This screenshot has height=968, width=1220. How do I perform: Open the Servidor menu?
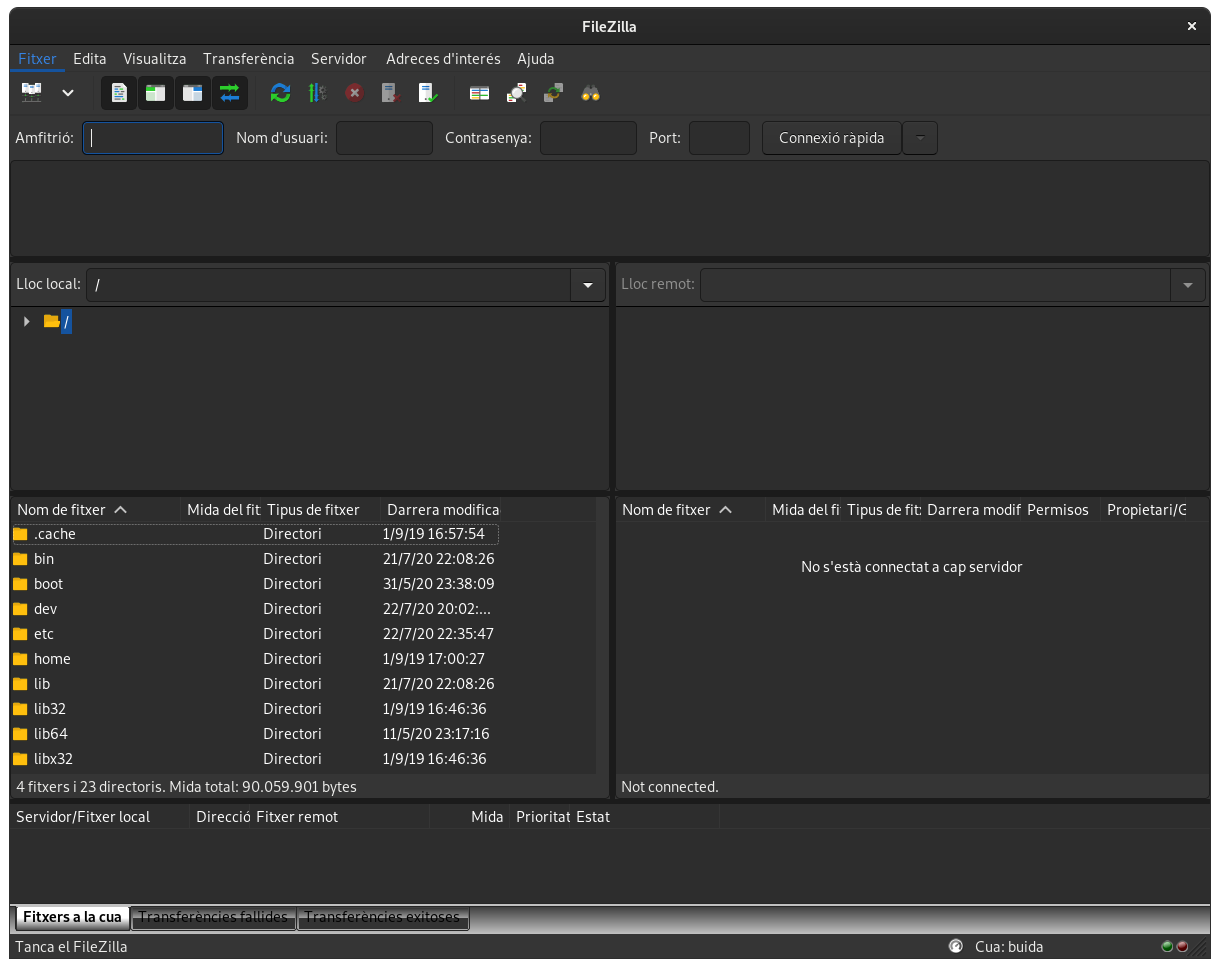click(339, 59)
